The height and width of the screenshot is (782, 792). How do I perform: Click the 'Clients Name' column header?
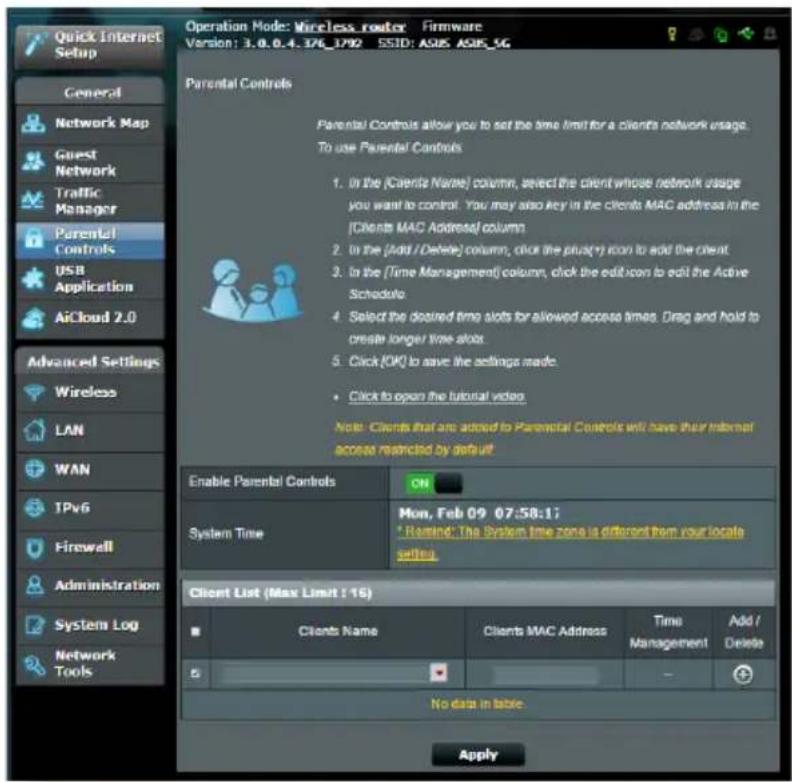pyautogui.click(x=337, y=631)
